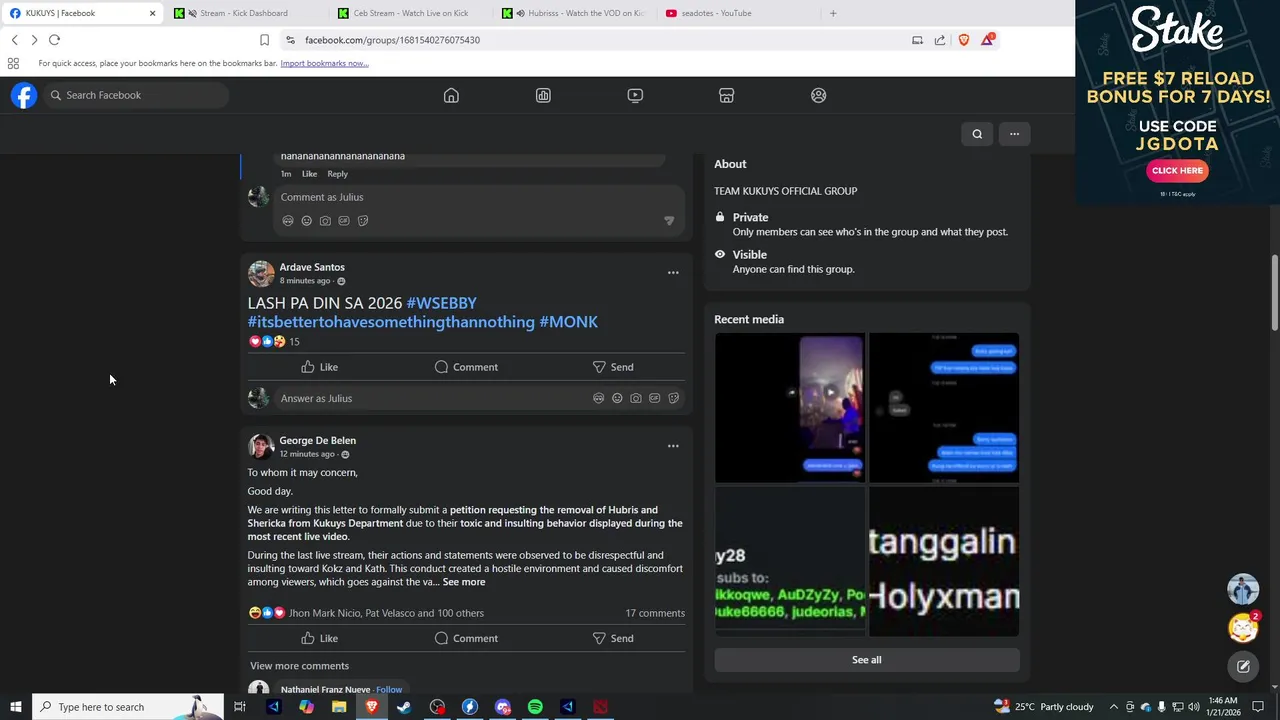This screenshot has height=720, width=1280.
Task: Open George De Belen profile name
Action: point(317,440)
